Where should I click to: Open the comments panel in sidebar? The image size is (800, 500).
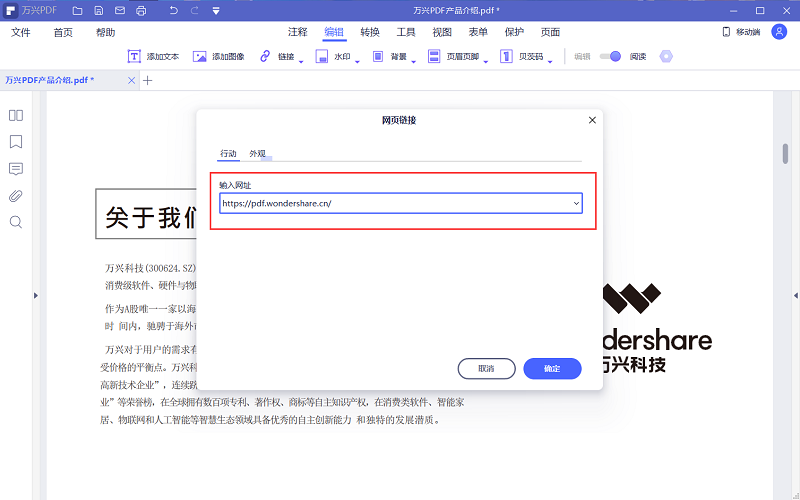click(16, 169)
